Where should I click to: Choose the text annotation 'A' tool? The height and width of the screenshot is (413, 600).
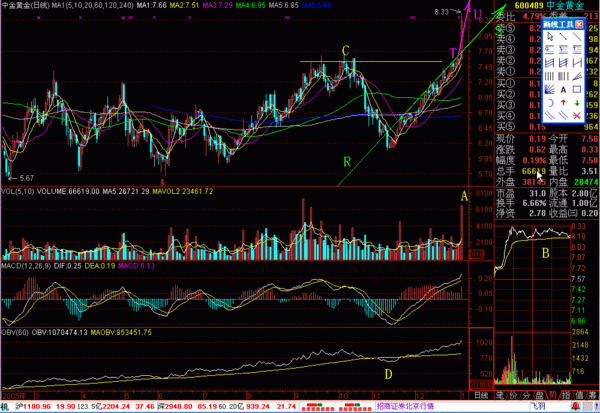(x=563, y=90)
